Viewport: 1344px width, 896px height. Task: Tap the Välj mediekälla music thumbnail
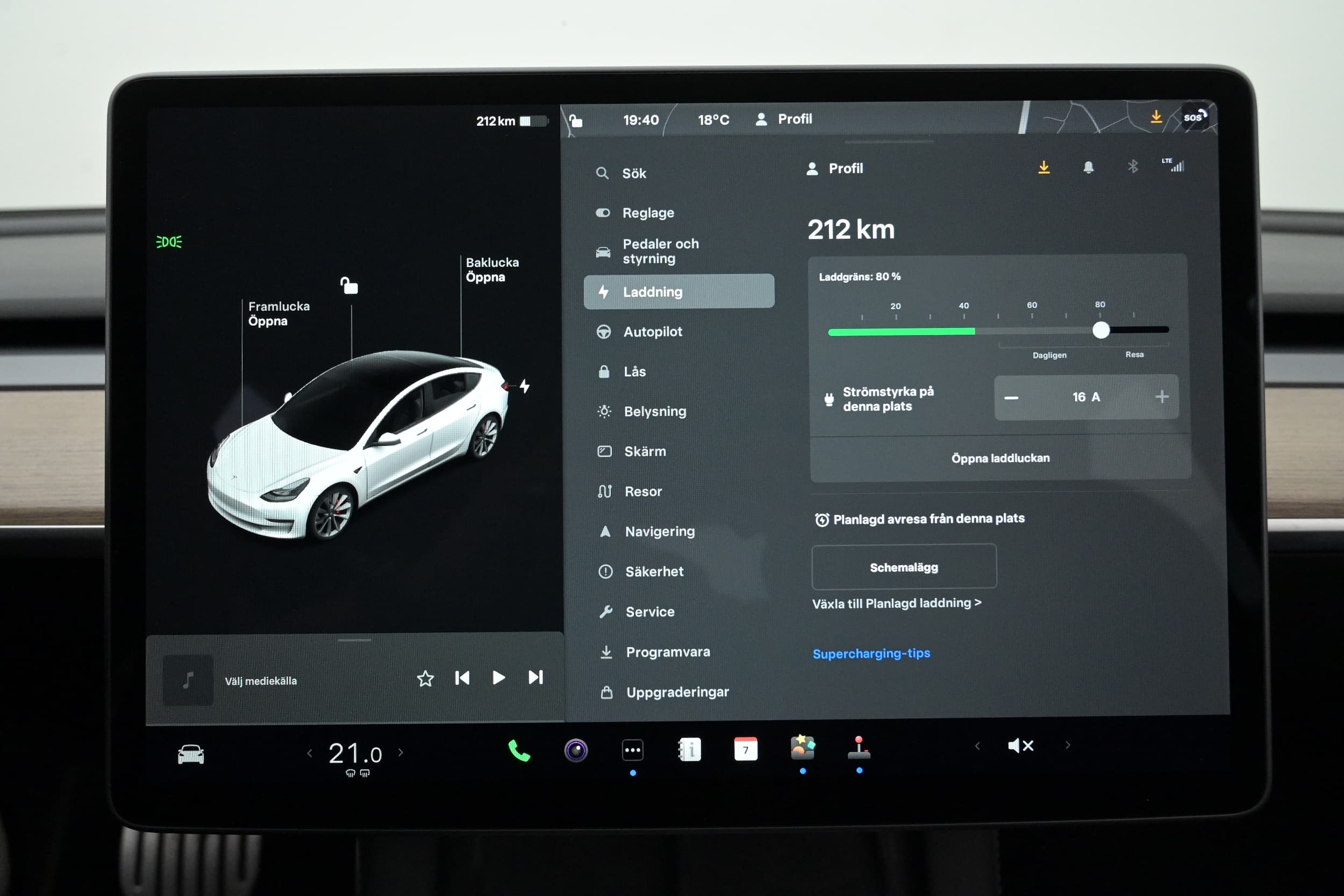click(188, 680)
